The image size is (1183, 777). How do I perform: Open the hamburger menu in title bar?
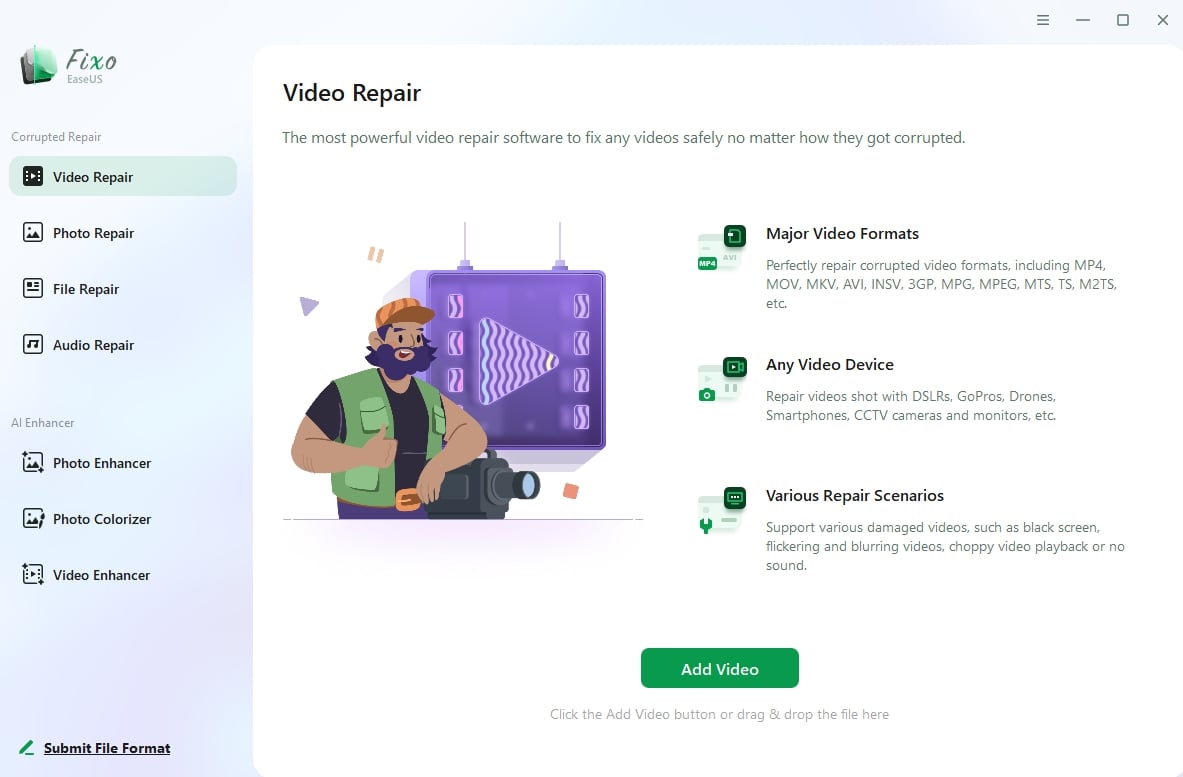click(1043, 20)
